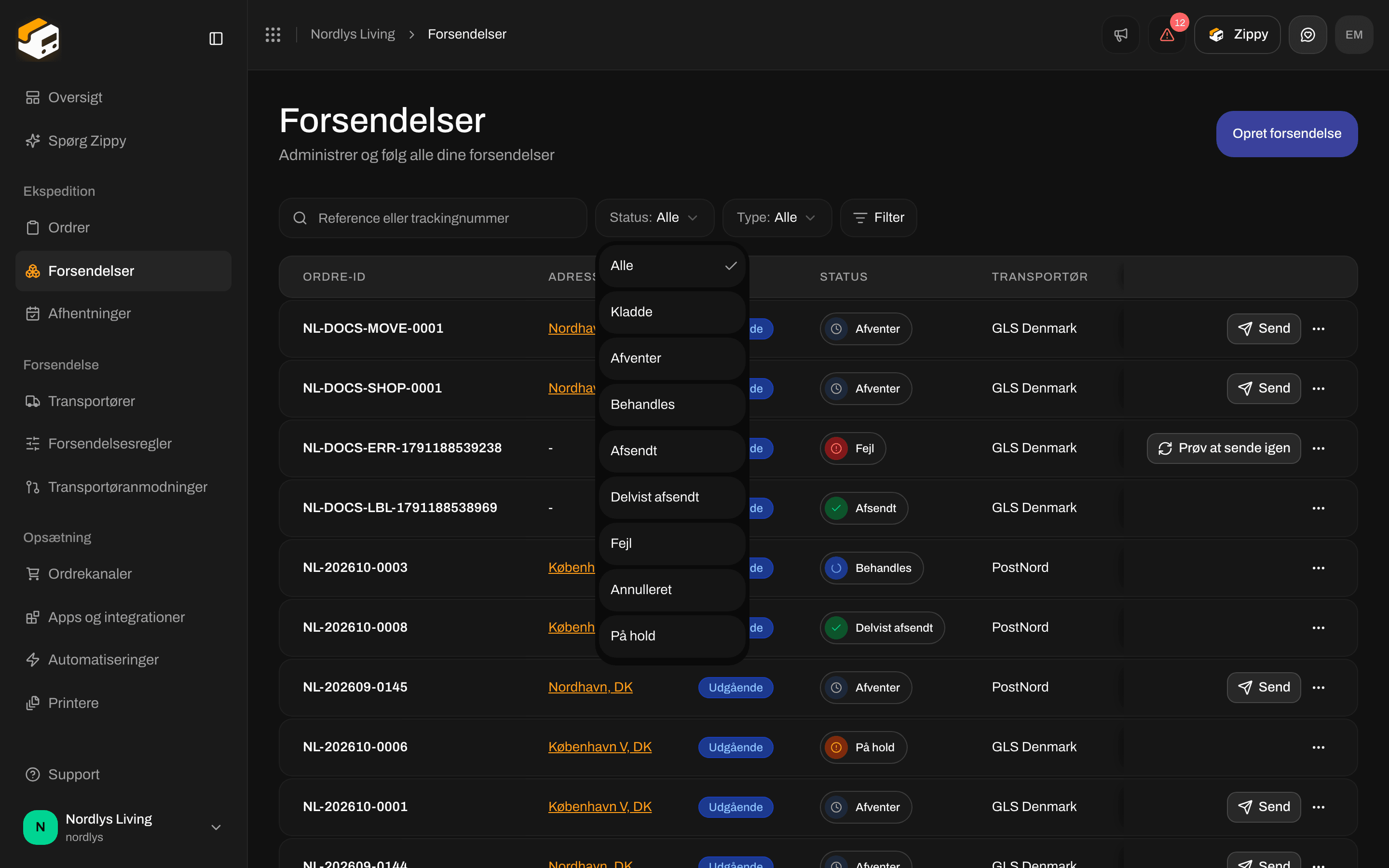Screen dimensions: 1389x868
Task: Click Prøv at sende igen button
Action: pyautogui.click(x=1224, y=448)
